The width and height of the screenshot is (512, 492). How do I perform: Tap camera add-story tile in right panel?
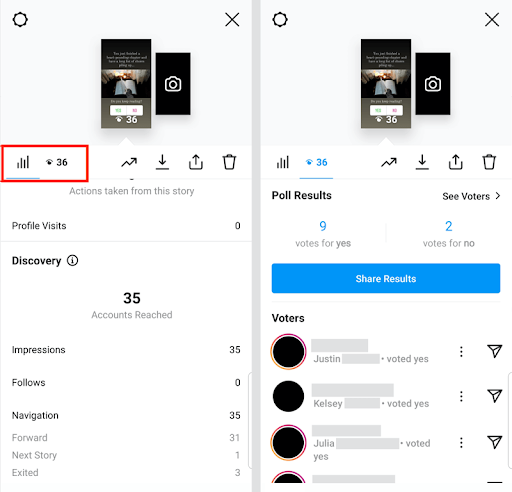pos(433,84)
